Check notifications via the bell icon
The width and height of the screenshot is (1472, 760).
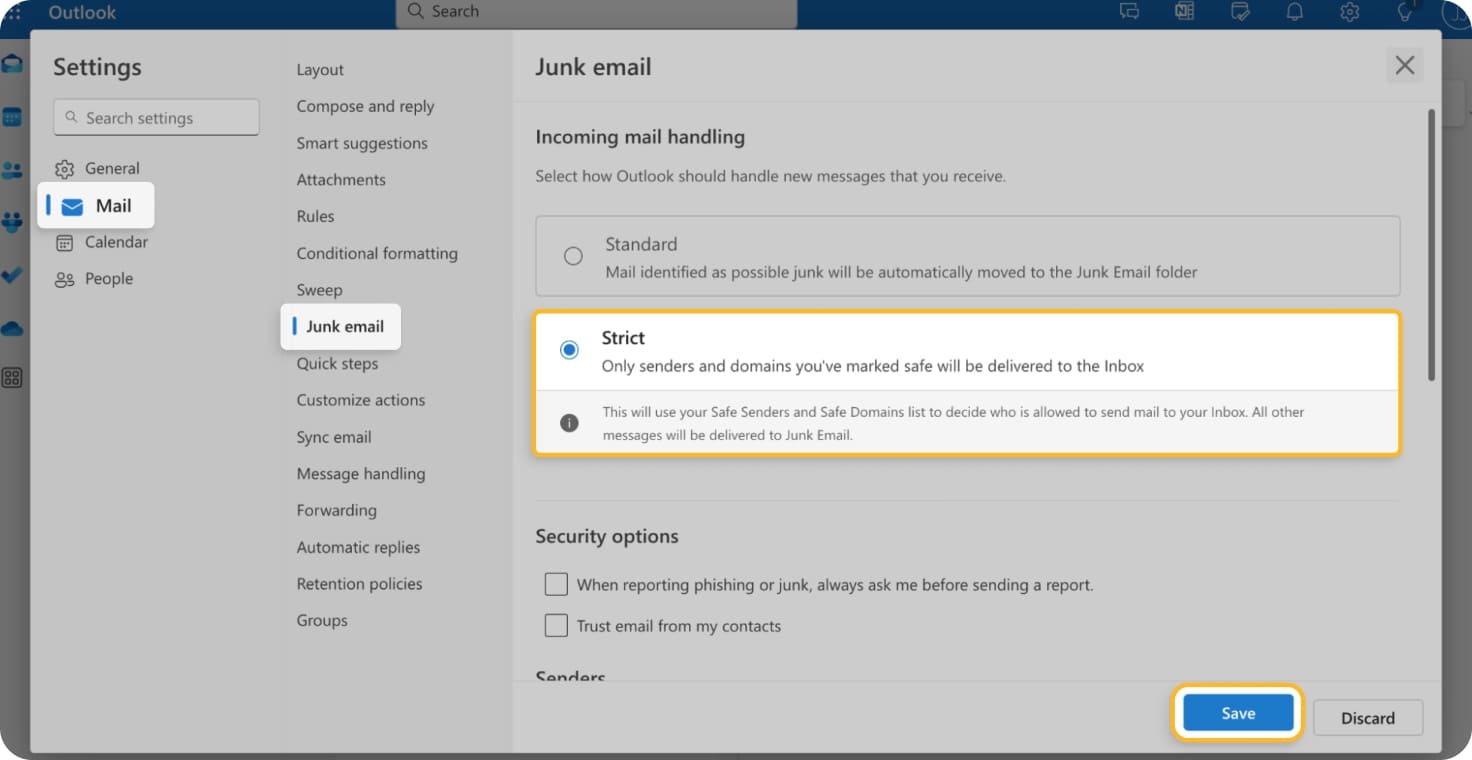pos(1294,11)
